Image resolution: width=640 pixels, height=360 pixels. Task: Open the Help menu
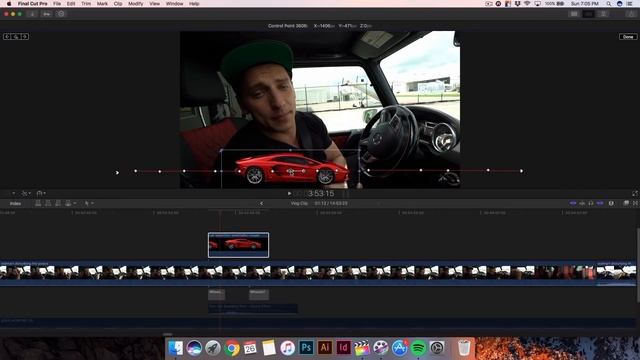pyautogui.click(x=194, y=4)
